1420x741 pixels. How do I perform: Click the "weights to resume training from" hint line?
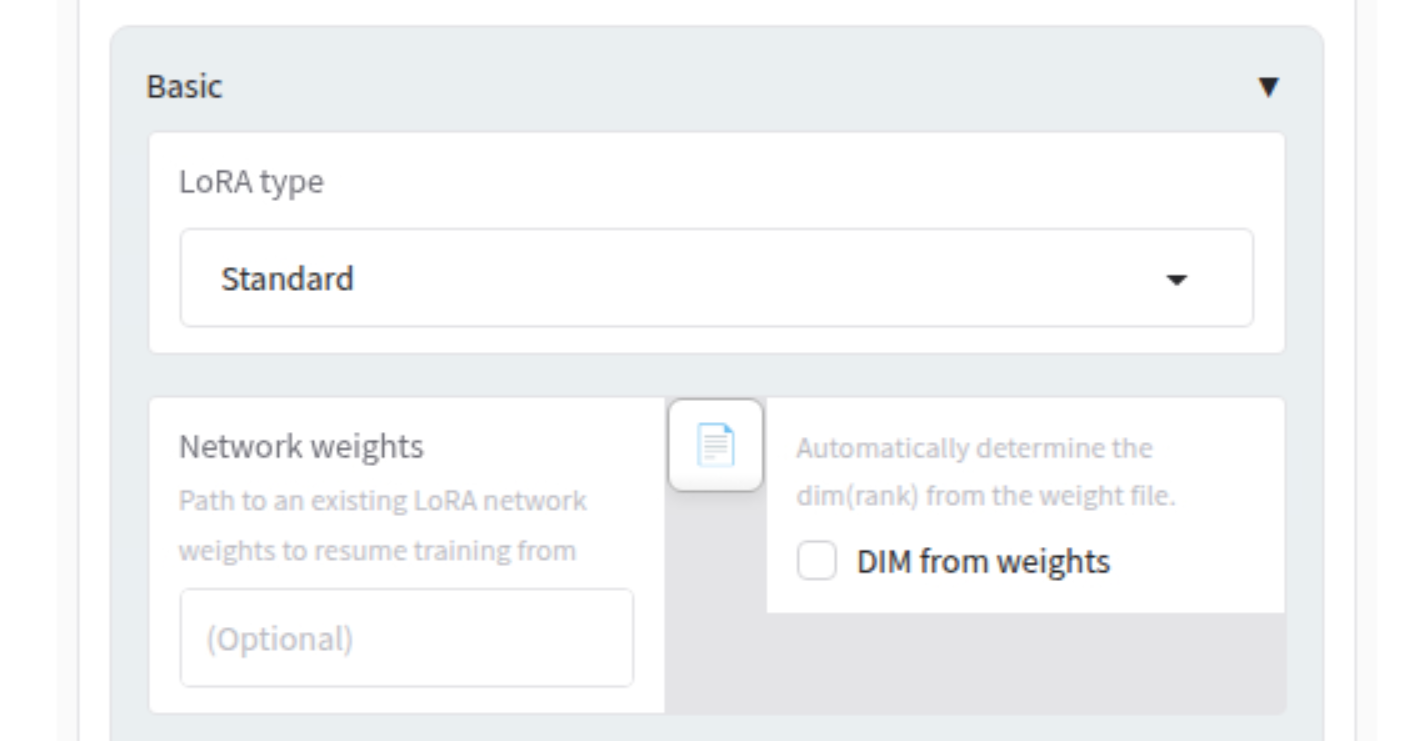tap(377, 551)
